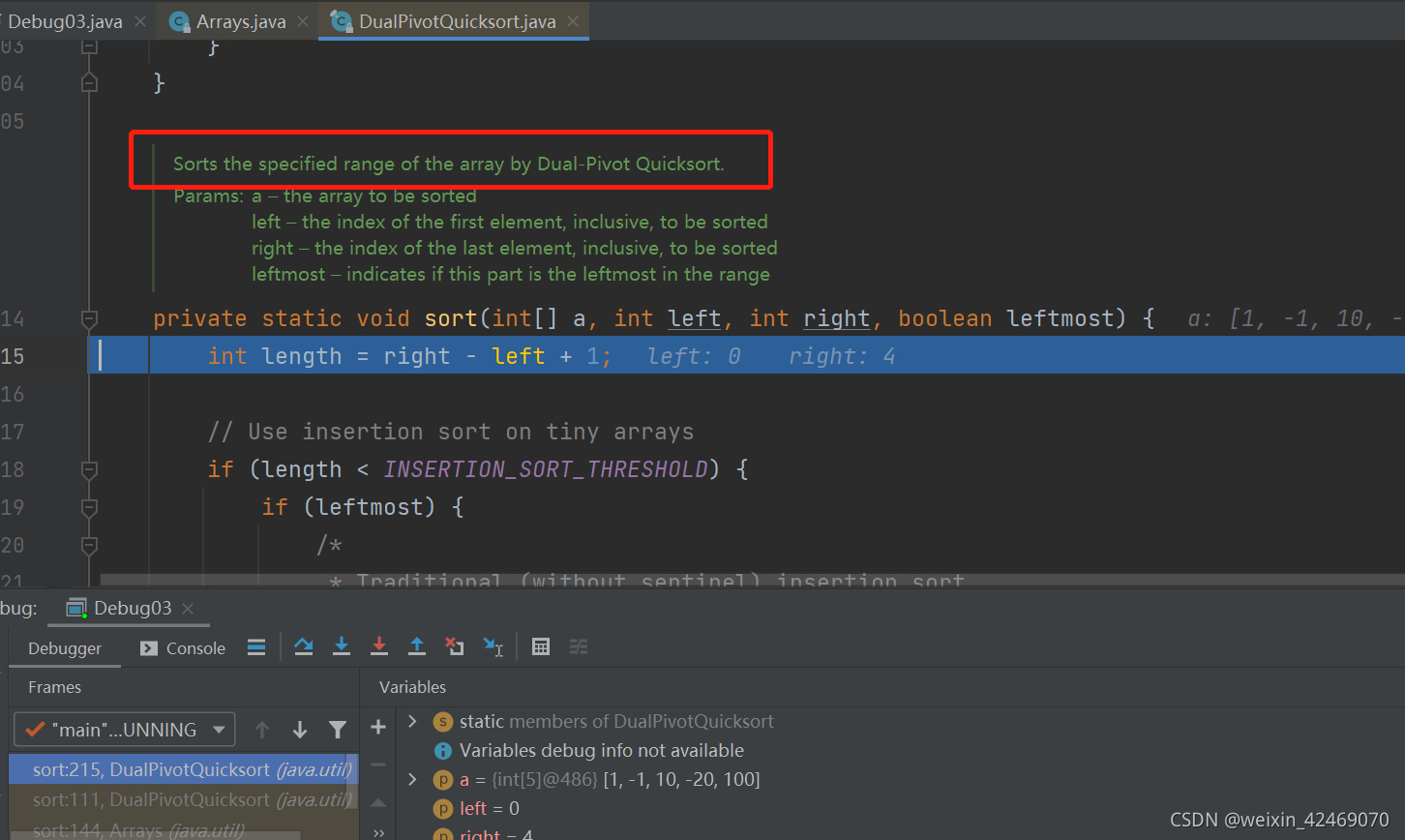Click the info icon beside debug info message
1405x840 pixels.
pos(442,750)
